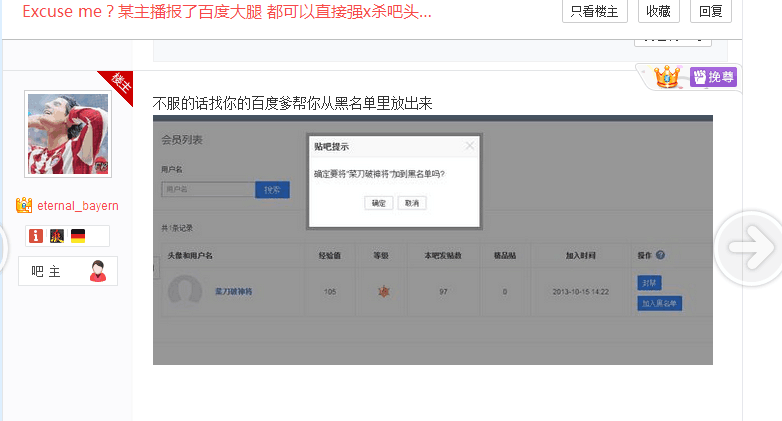Click the purple 挽尊 button
The width and height of the screenshot is (782, 421).
pyautogui.click(x=713, y=77)
